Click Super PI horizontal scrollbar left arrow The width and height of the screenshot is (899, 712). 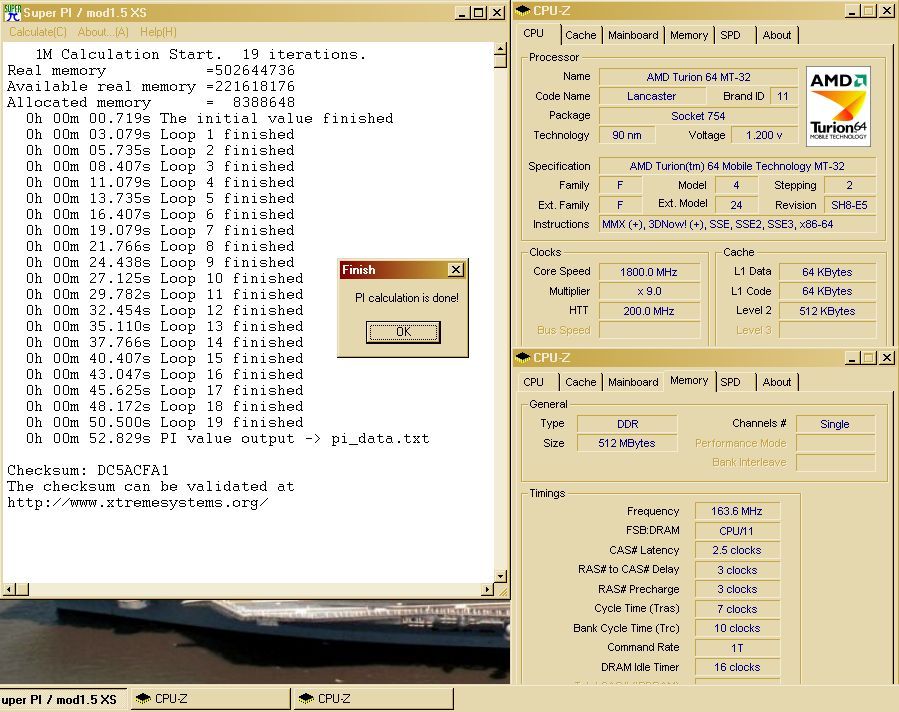coord(9,589)
